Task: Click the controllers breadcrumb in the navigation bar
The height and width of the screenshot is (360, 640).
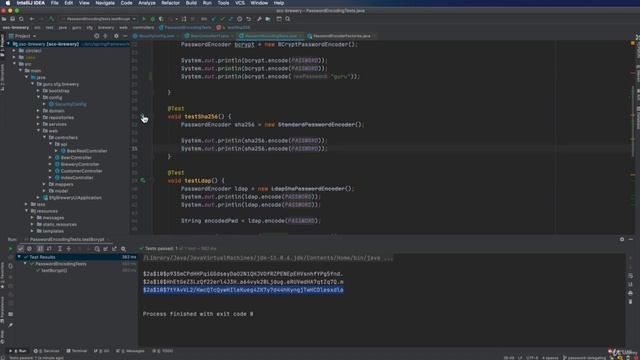Action: point(143,28)
